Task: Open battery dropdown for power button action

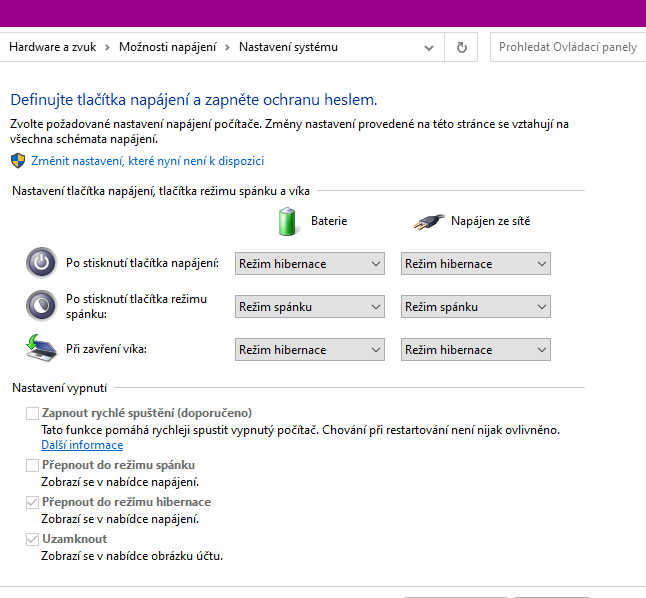Action: pos(309,264)
